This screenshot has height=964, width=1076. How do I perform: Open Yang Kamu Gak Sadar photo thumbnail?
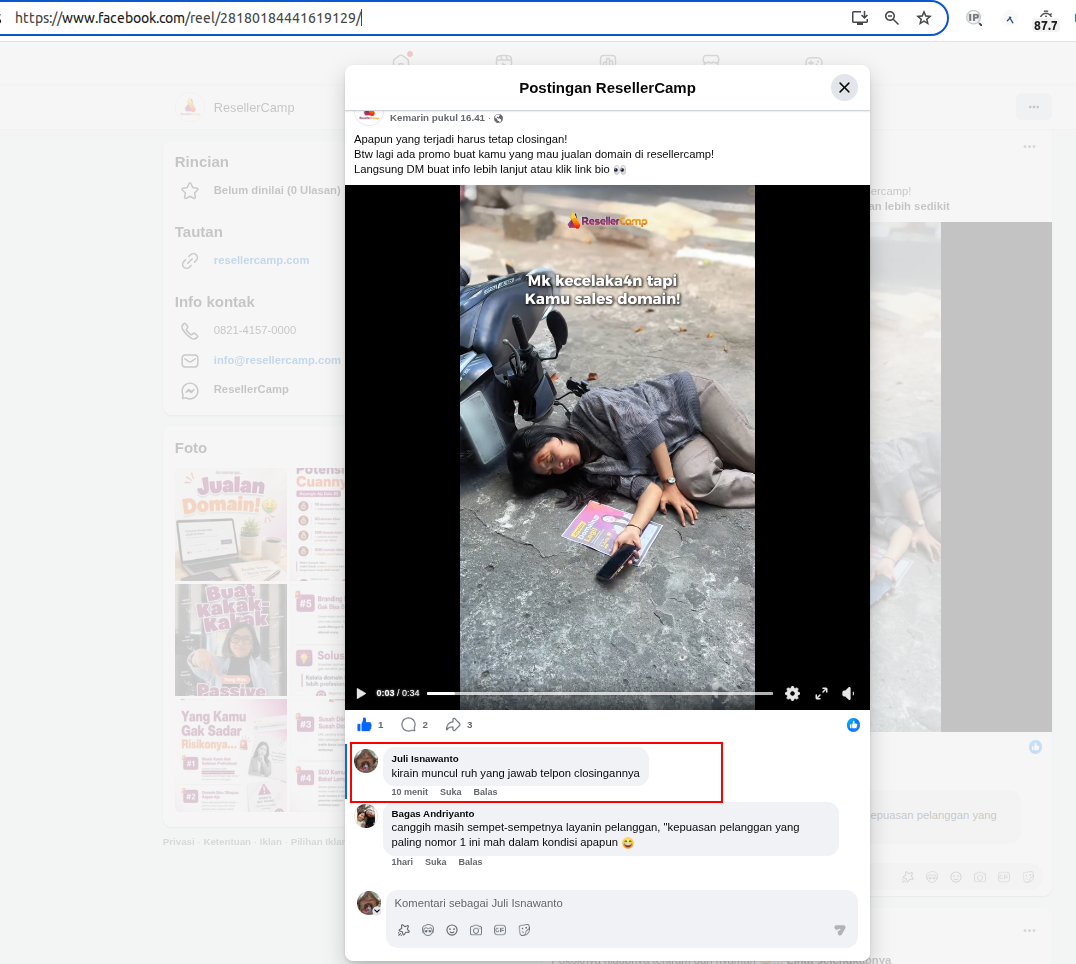[231, 755]
